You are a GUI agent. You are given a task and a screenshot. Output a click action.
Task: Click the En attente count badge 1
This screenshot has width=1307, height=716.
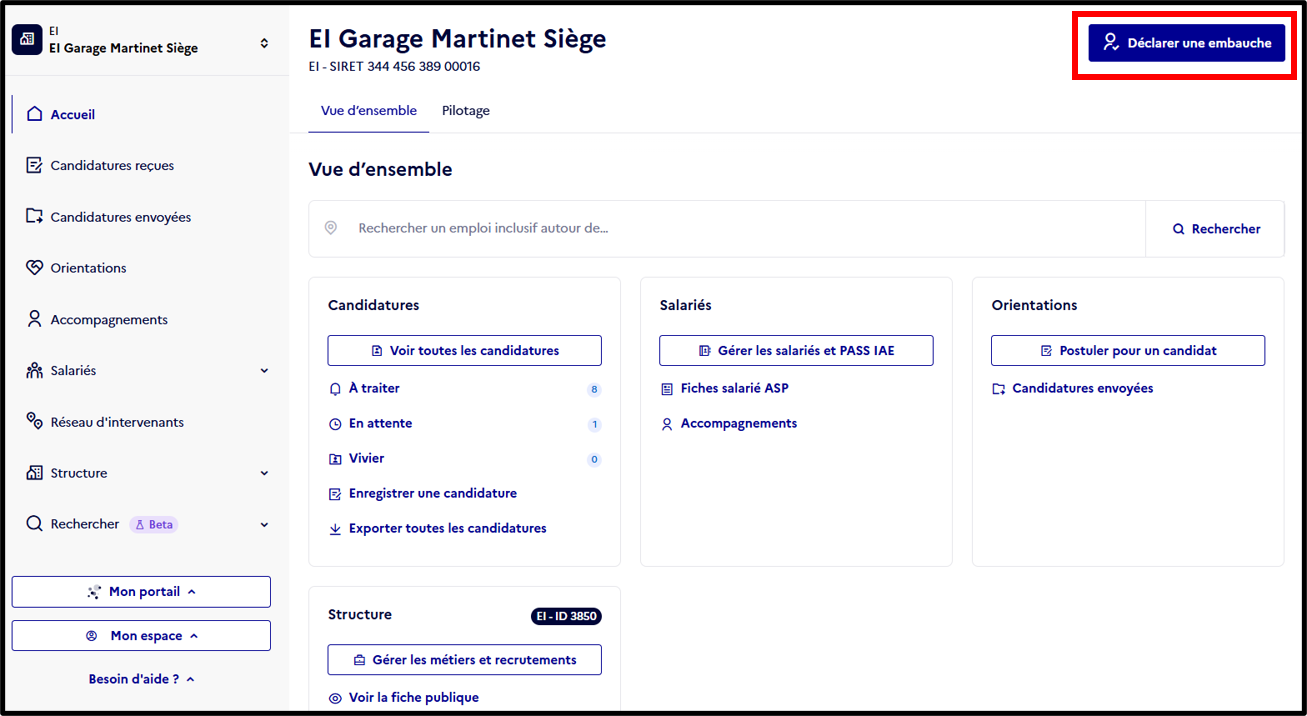(x=594, y=425)
